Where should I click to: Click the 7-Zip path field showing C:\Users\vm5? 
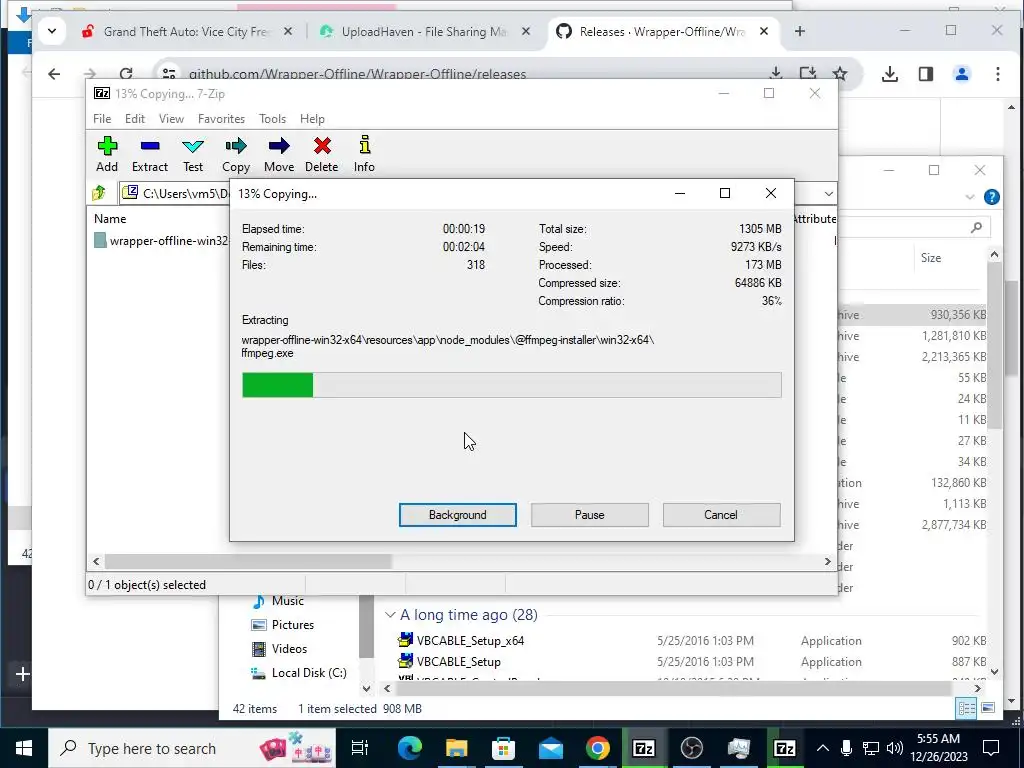click(x=175, y=193)
